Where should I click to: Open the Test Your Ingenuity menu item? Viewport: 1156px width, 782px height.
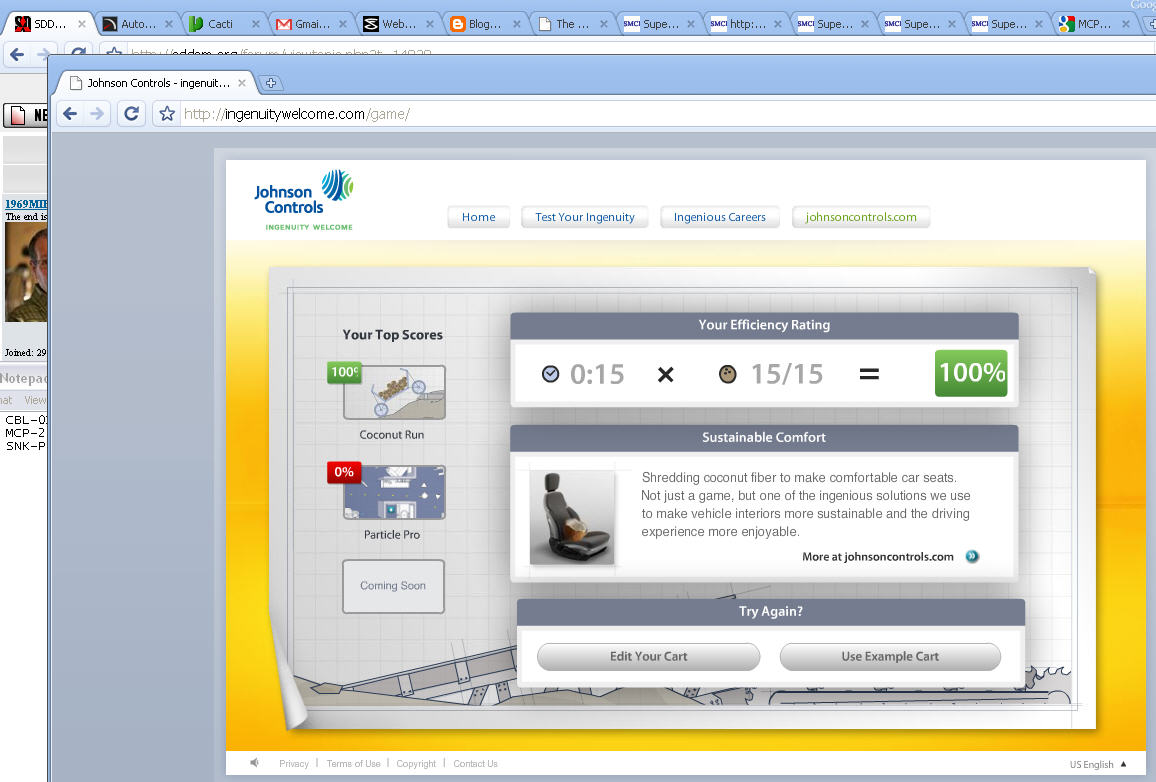pyautogui.click(x=584, y=217)
